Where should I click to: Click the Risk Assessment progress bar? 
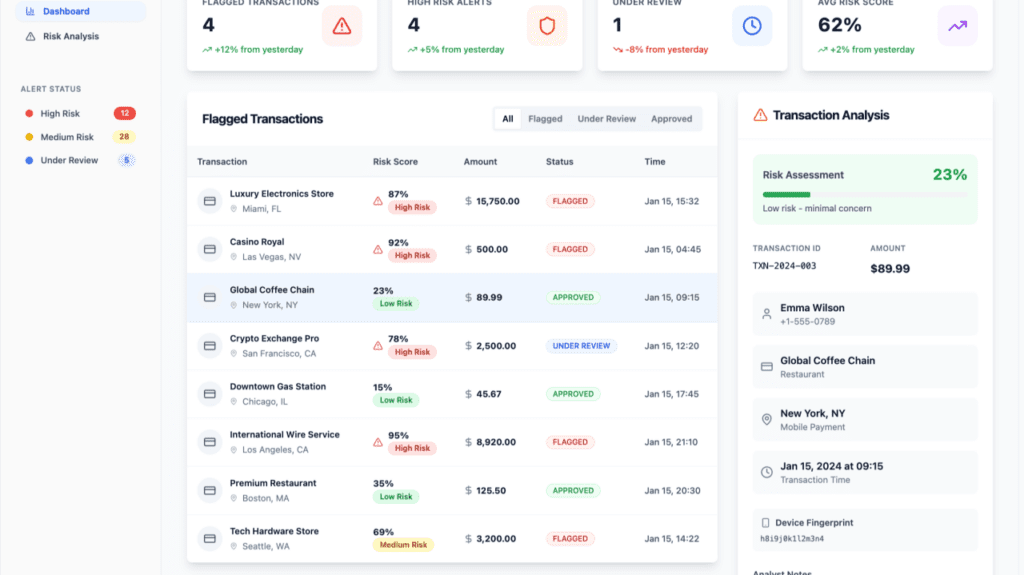[x=864, y=194]
